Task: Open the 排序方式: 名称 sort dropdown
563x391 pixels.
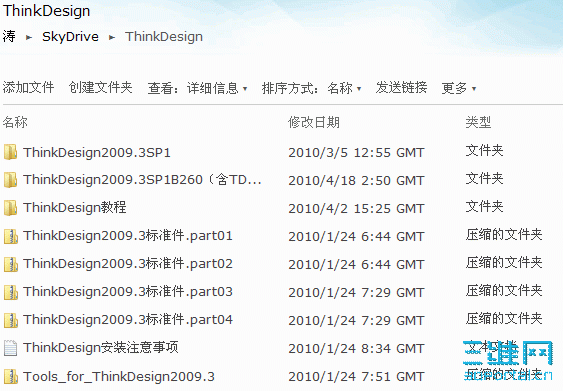Action: (x=311, y=88)
